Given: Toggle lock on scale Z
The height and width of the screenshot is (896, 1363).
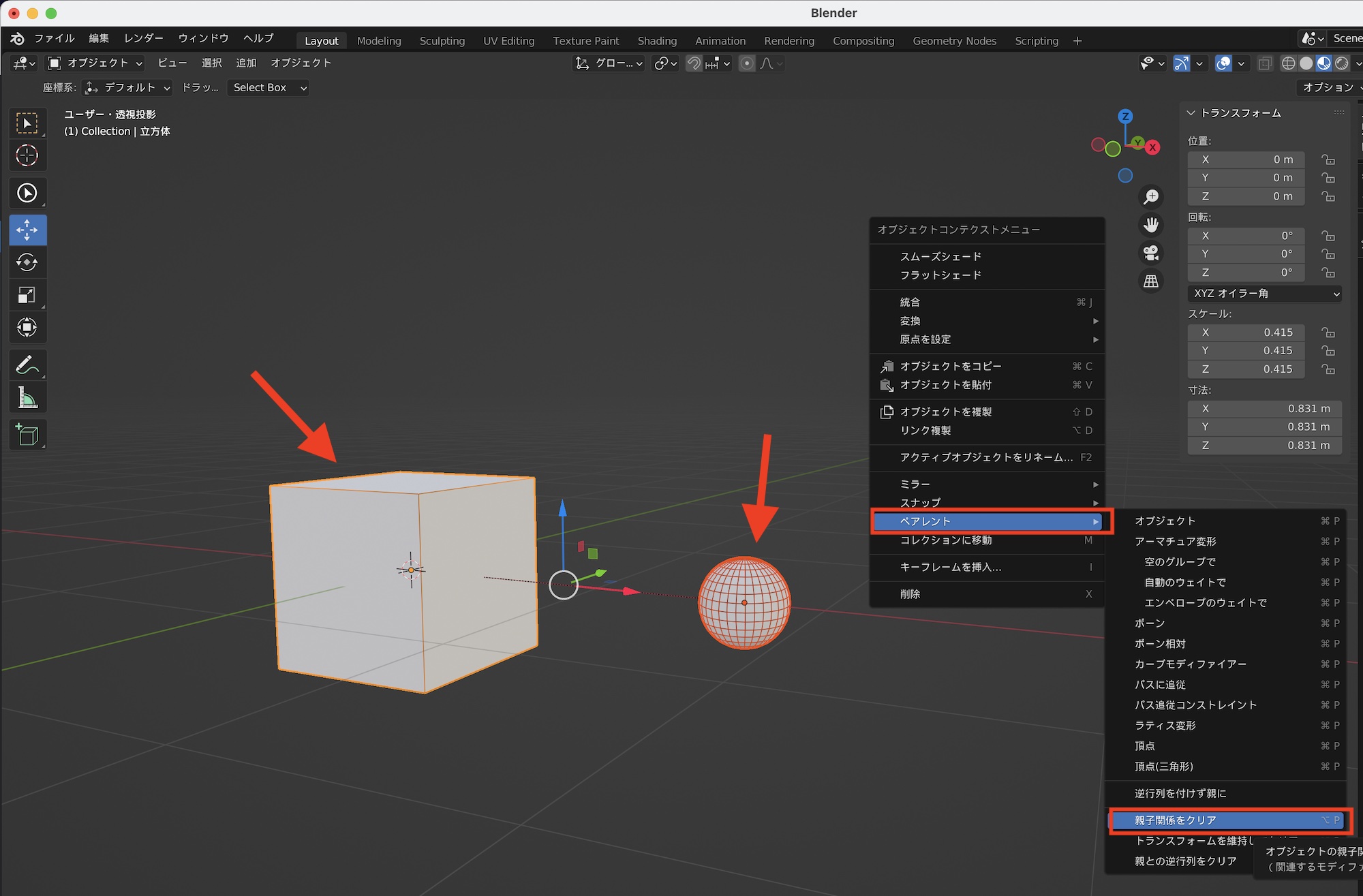Looking at the screenshot, I should pyautogui.click(x=1328, y=369).
